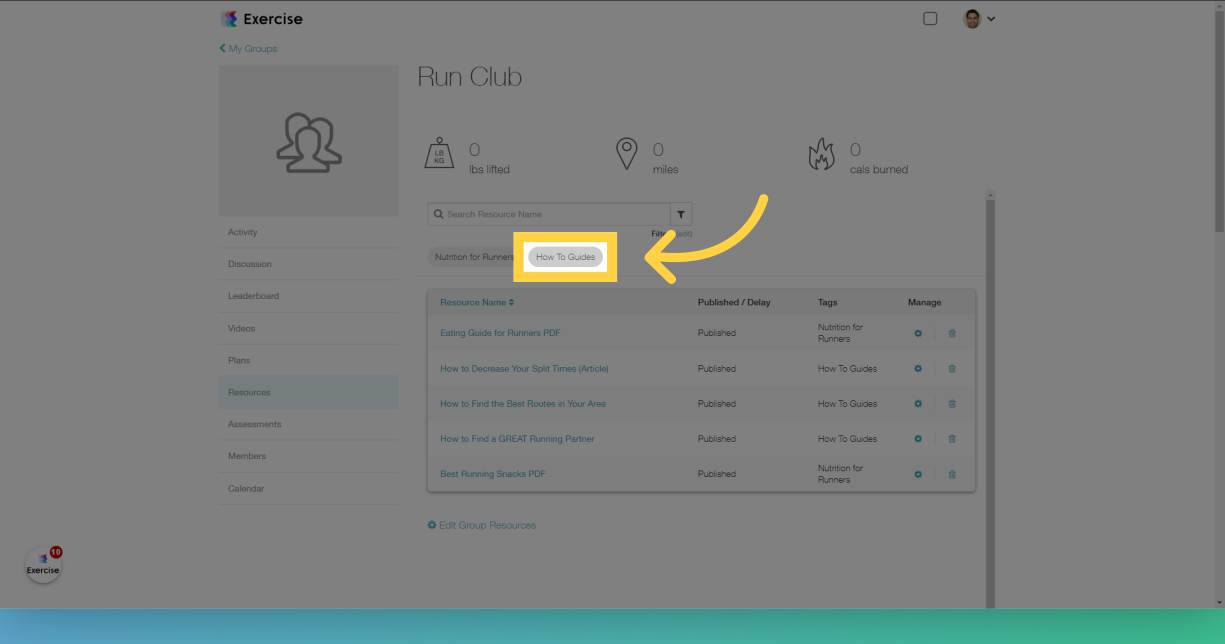The image size is (1225, 644).
Task: Click trash icon for Decrease Your Split Times
Action: [x=952, y=369]
